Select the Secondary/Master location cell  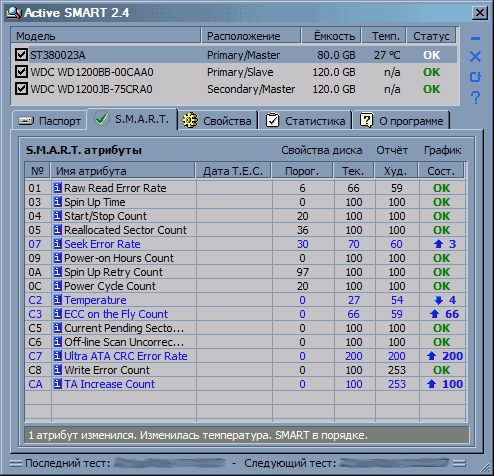251,89
